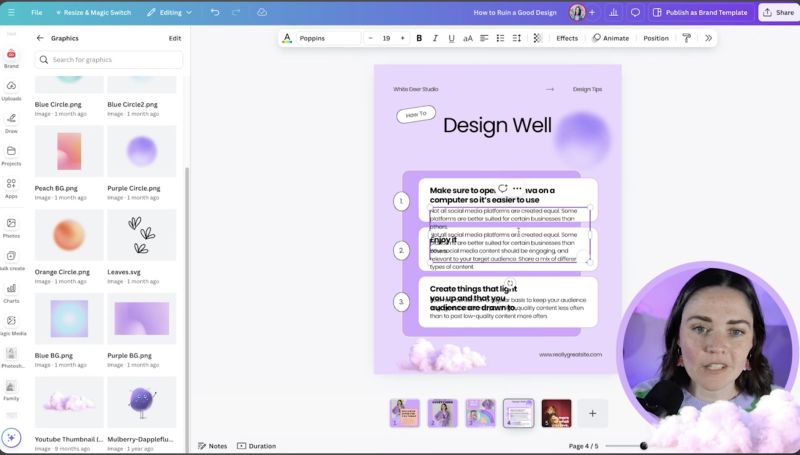Screen dimensions: 800x455
Task: Check the cloud save status icon
Action: click(x=262, y=12)
